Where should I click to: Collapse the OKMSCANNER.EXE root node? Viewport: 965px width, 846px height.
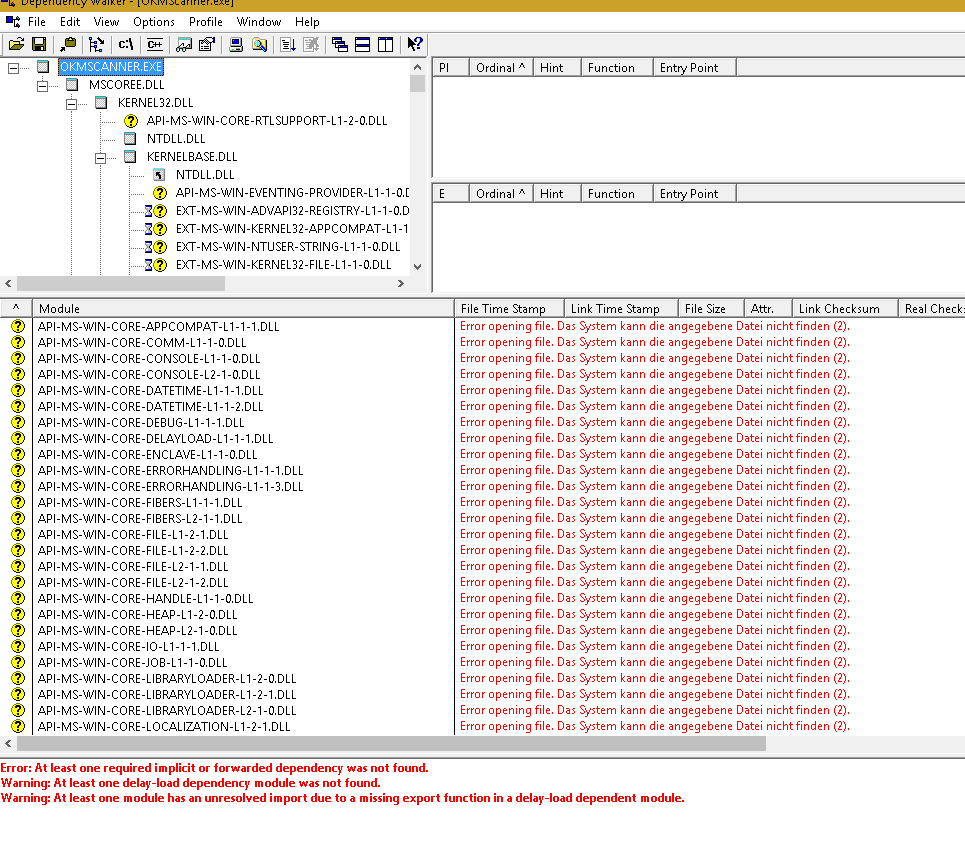13,67
